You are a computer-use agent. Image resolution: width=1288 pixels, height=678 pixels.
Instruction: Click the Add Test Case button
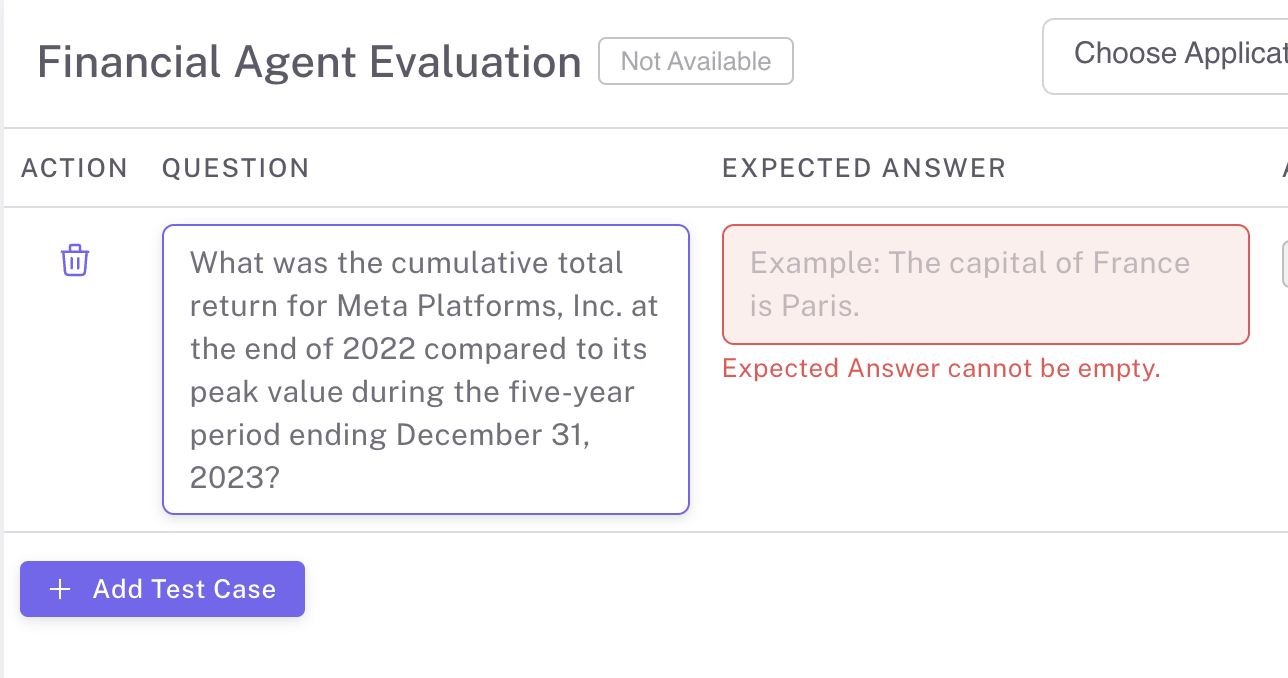click(x=162, y=589)
